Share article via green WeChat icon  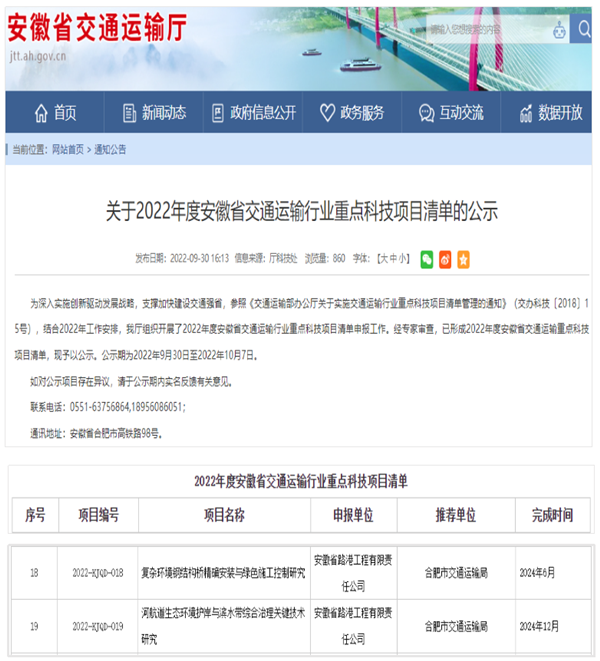coord(427,259)
